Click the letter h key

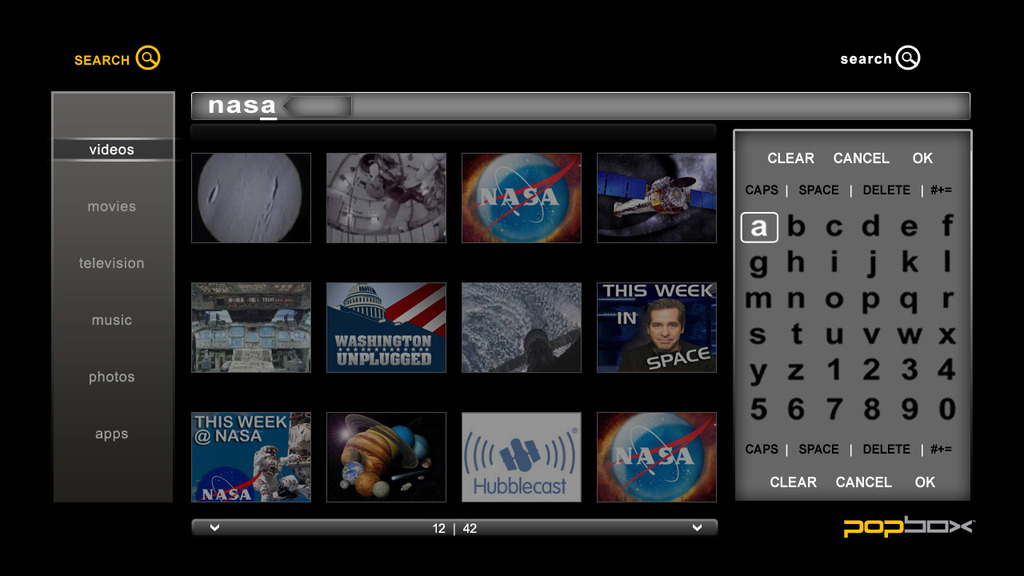click(x=795, y=262)
